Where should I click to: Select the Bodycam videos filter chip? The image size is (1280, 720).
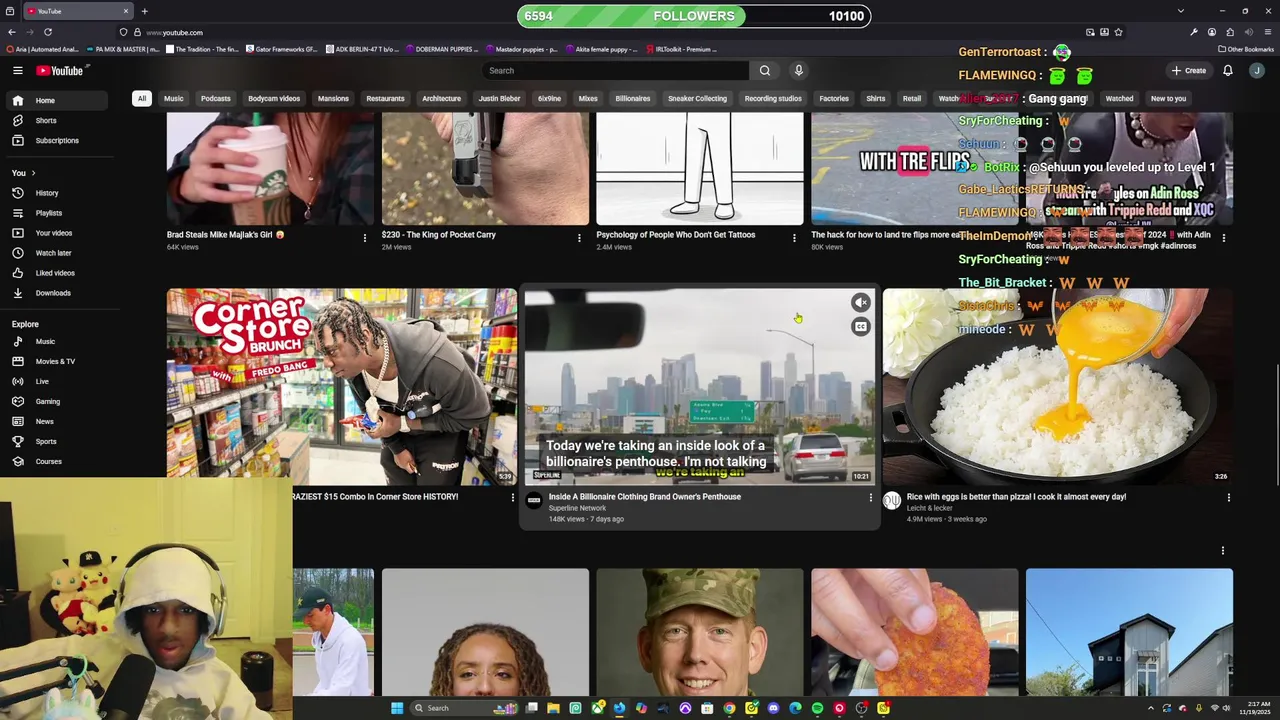point(274,99)
